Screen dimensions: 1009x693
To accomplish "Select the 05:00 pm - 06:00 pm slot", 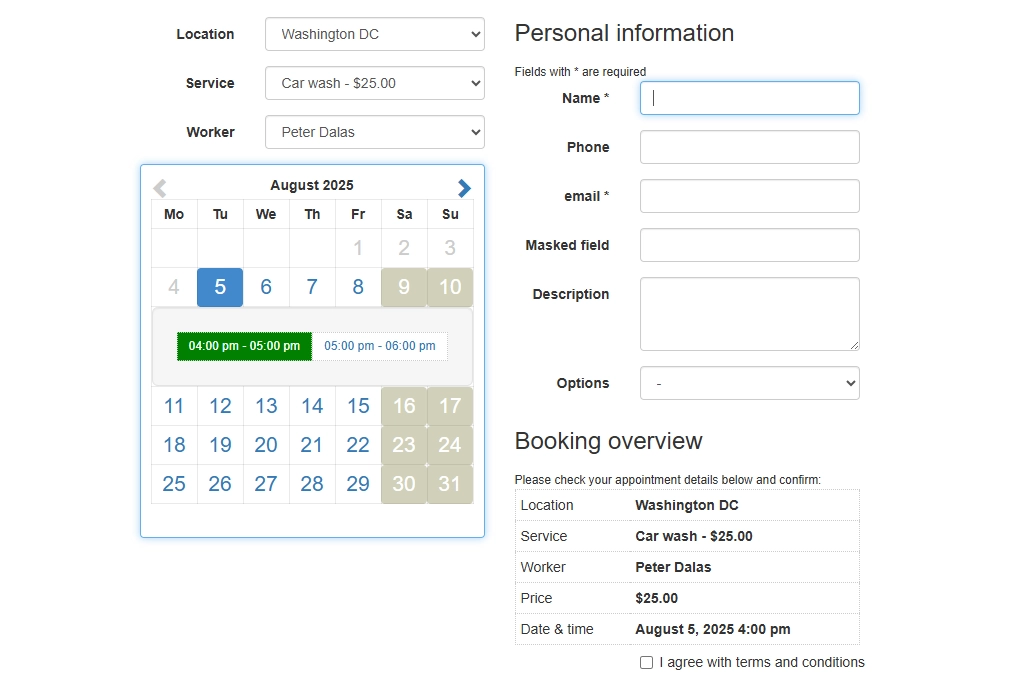I will pyautogui.click(x=380, y=346).
